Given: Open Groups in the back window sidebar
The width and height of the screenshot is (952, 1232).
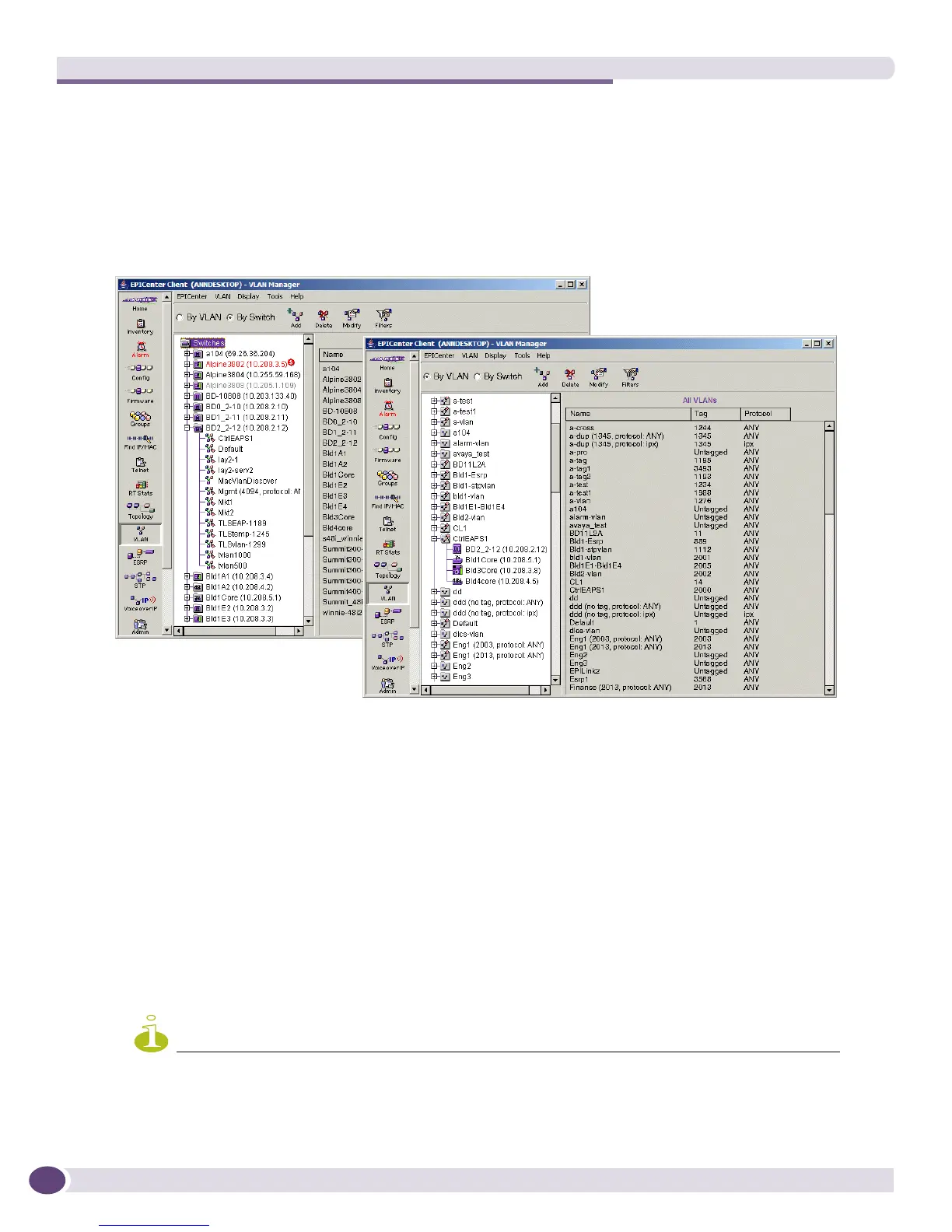Looking at the screenshot, I should 140,418.
